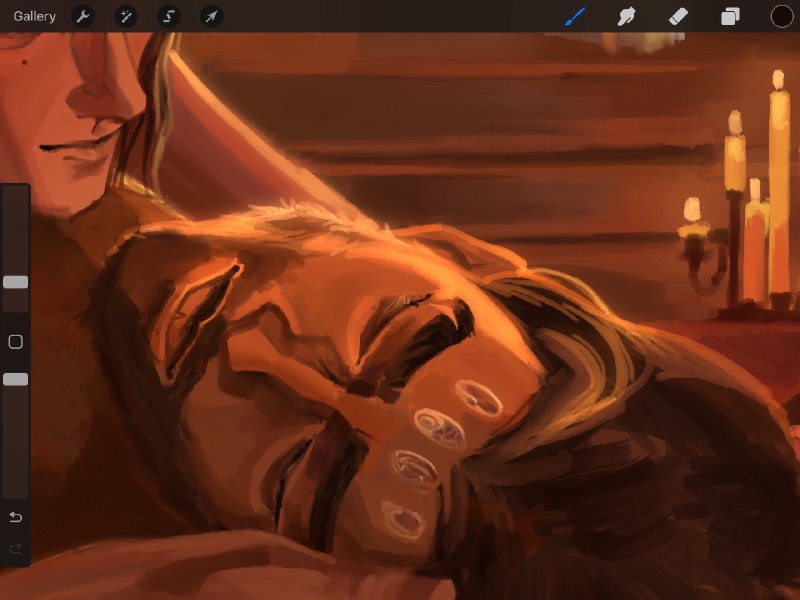Redo using the sidebar redo arrow

coord(15,548)
